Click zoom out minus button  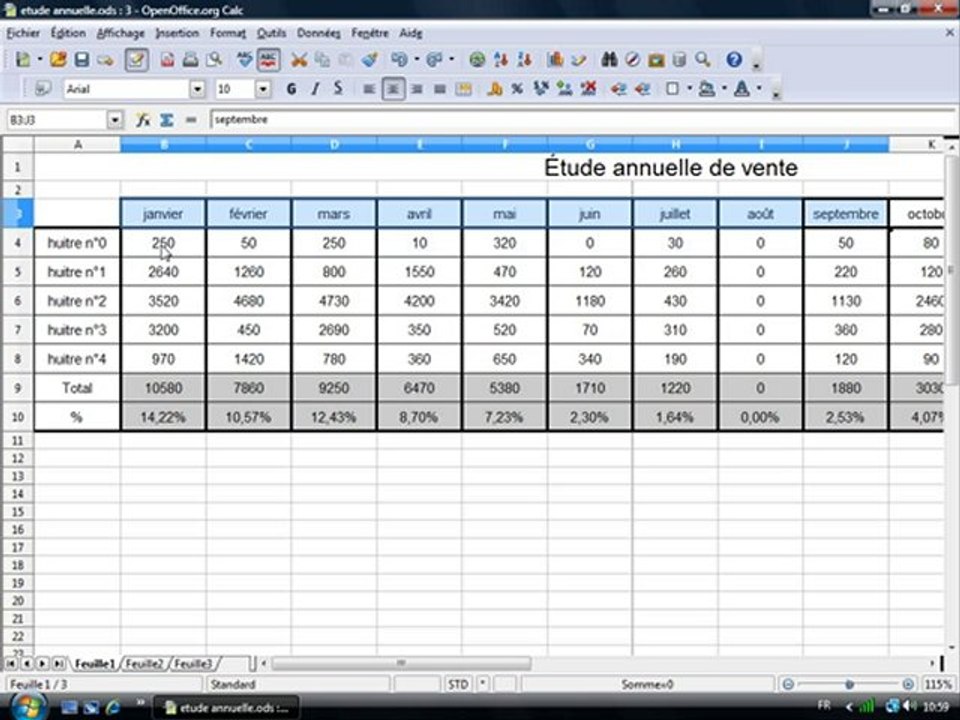click(x=789, y=684)
